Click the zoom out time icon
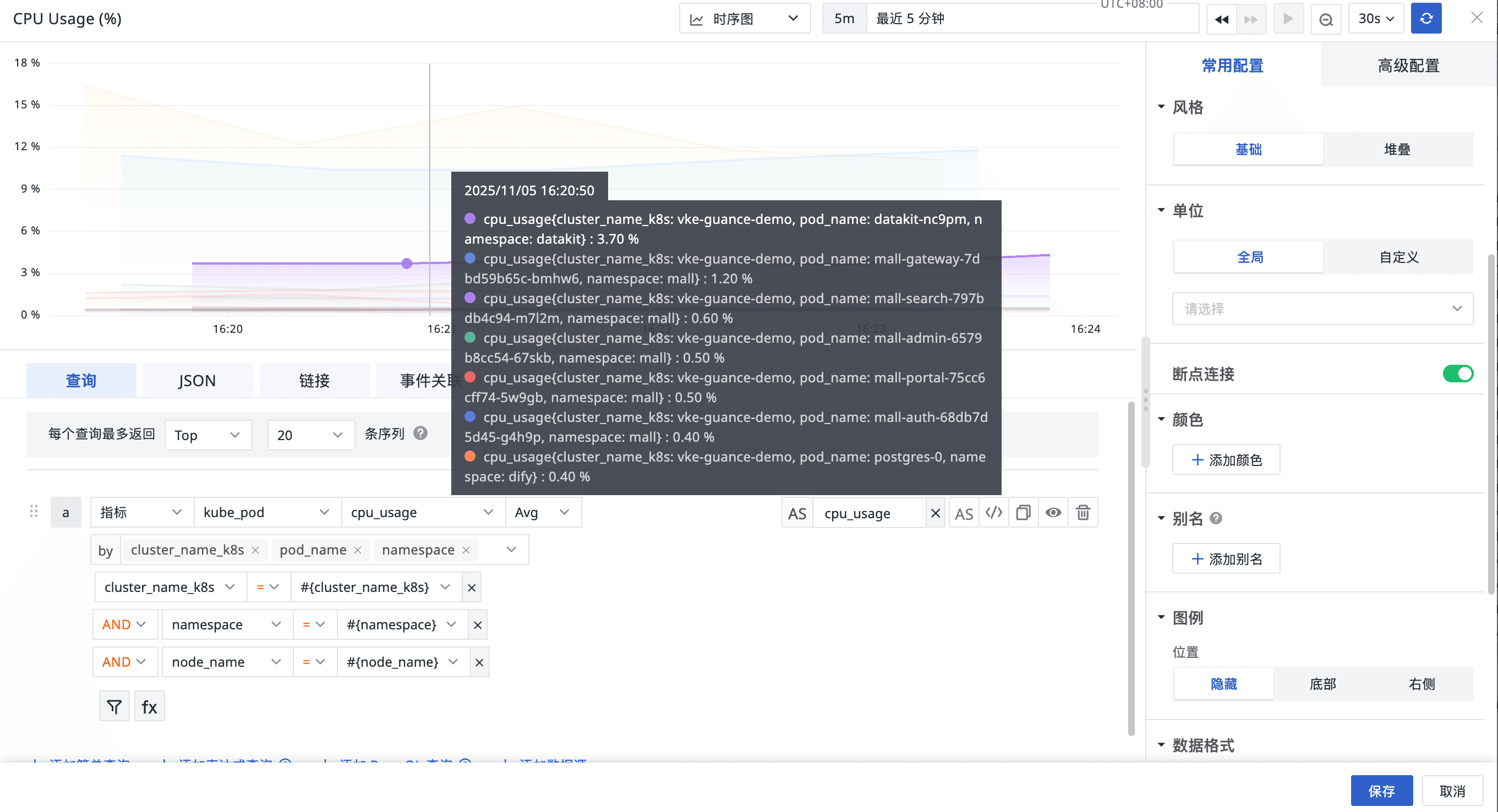1498x812 pixels. click(1325, 19)
